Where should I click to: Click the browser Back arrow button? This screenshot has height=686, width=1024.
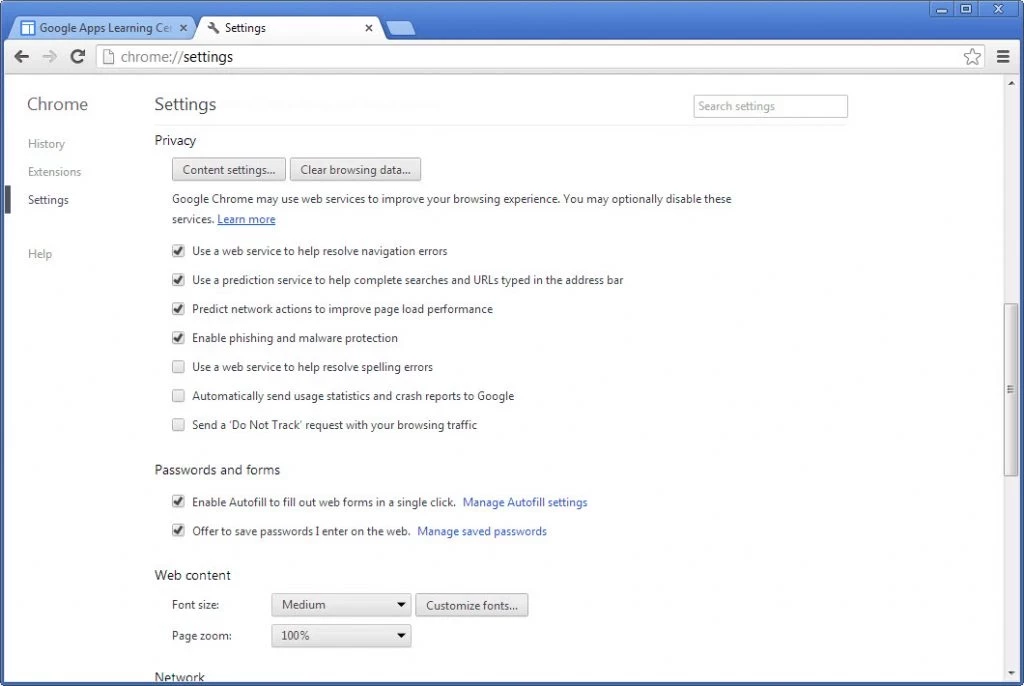(x=22, y=57)
